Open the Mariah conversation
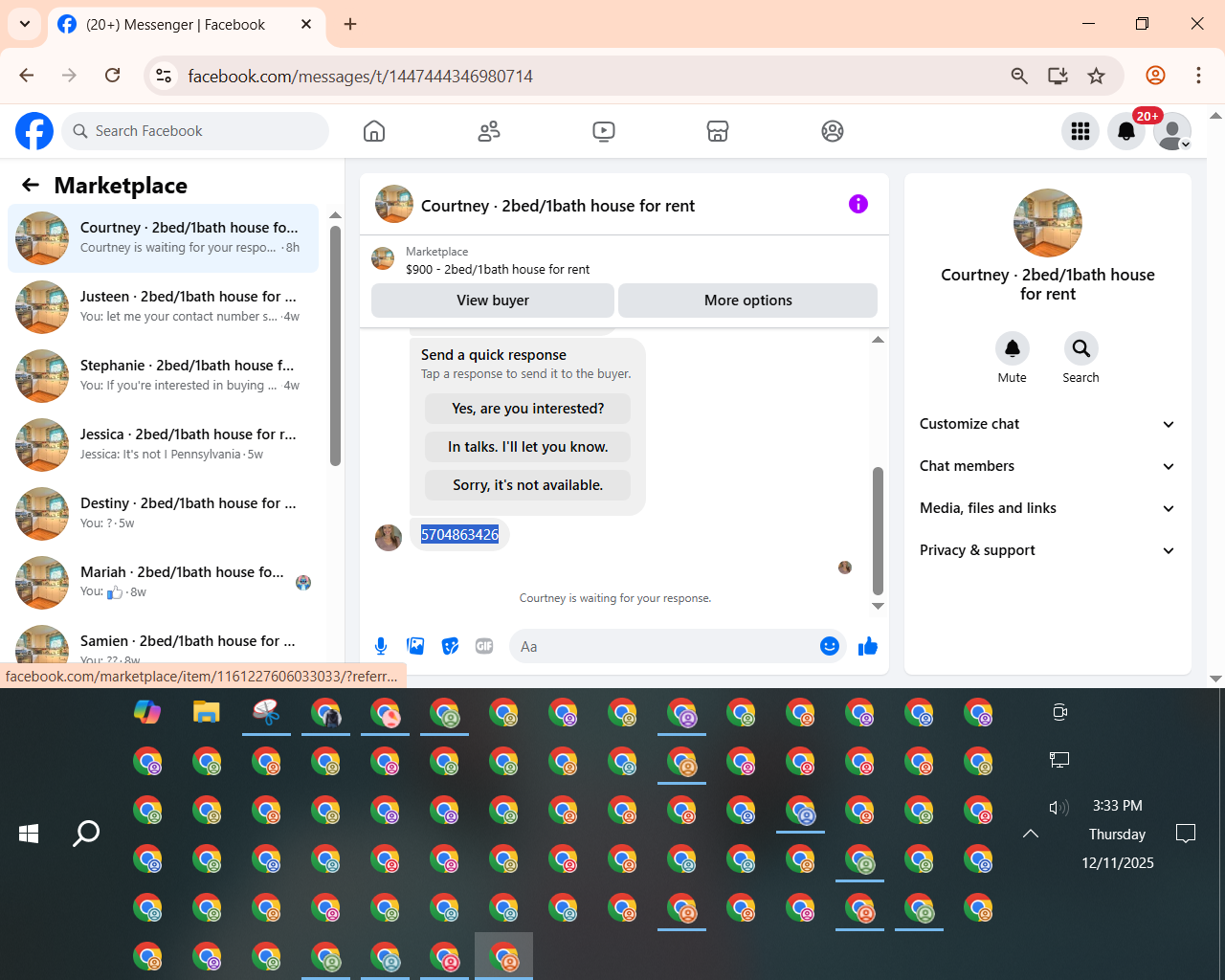Image resolution: width=1225 pixels, height=980 pixels. coord(164,583)
